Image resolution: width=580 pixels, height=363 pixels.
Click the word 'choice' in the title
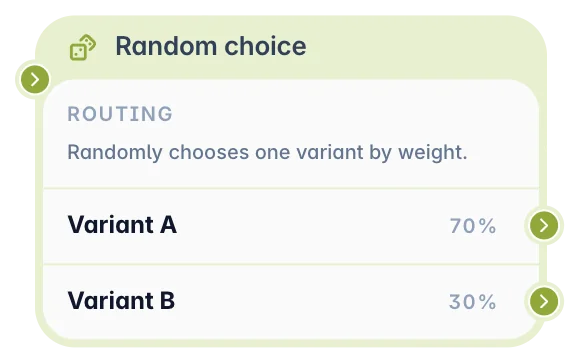266,46
